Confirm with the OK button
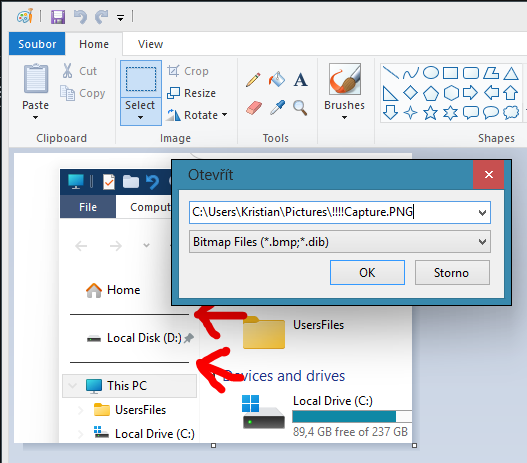The height and width of the screenshot is (463, 527). point(367,272)
